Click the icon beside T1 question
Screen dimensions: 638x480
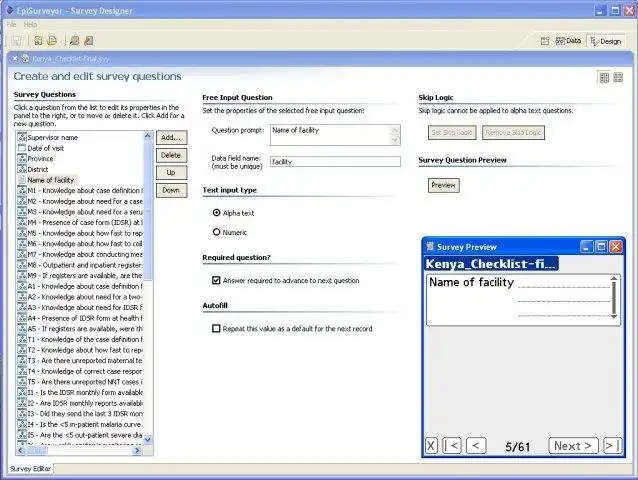(x=22, y=339)
